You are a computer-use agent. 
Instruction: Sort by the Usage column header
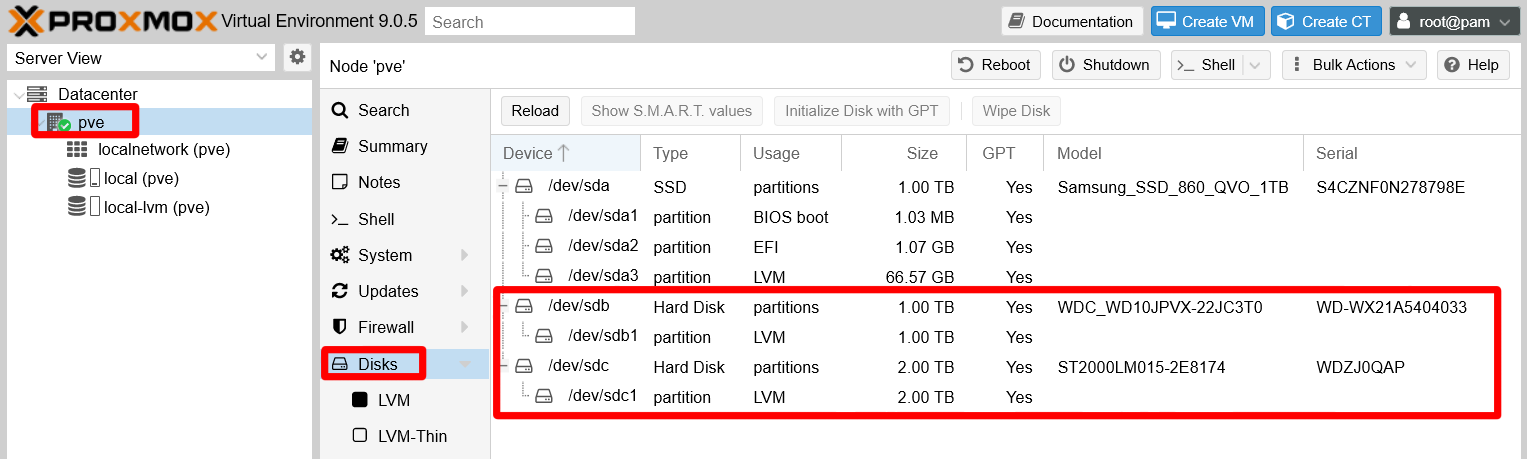tap(791, 153)
